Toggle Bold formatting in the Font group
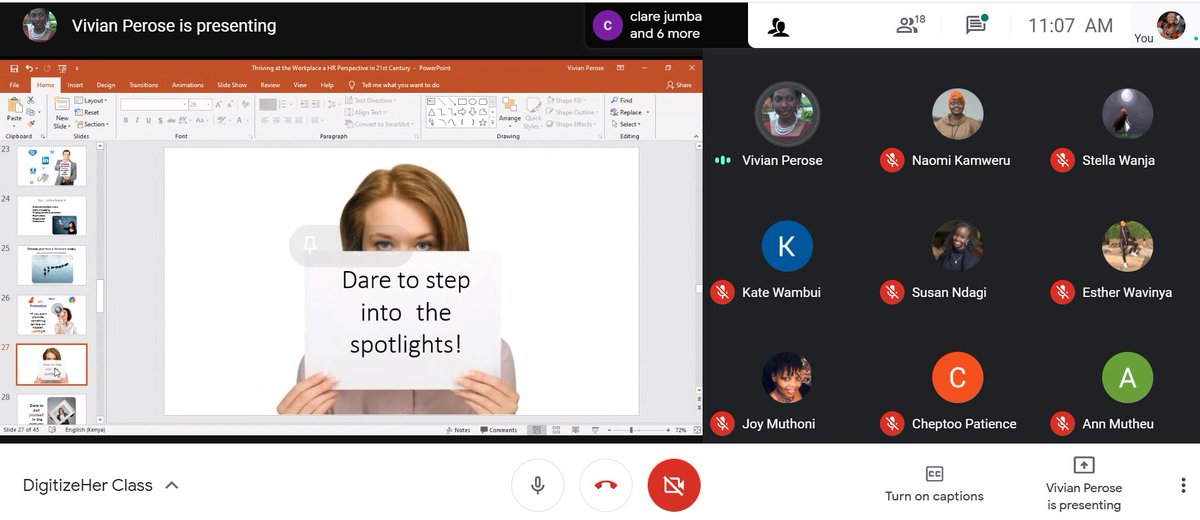 coord(126,120)
